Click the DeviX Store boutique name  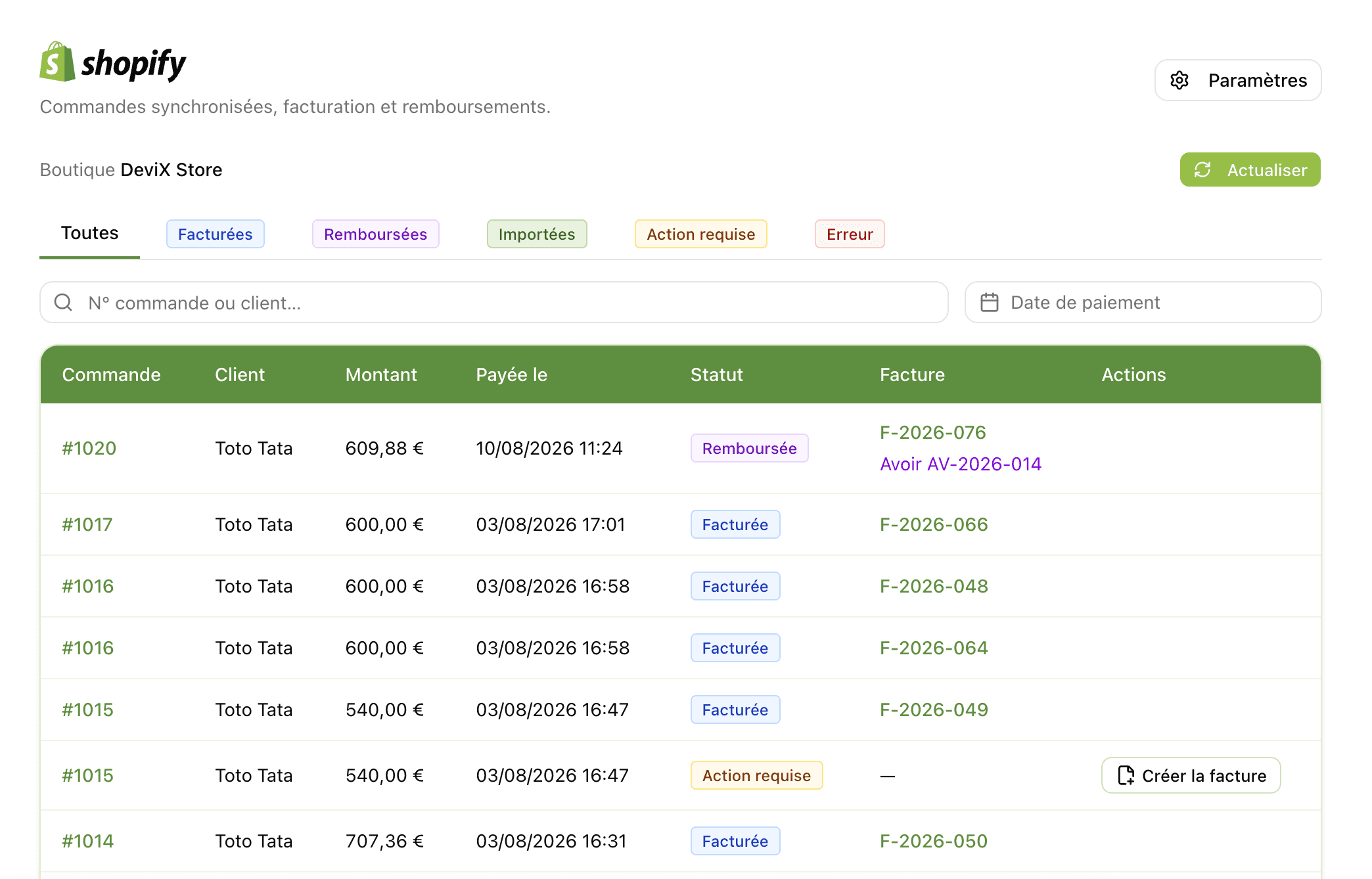[171, 169]
